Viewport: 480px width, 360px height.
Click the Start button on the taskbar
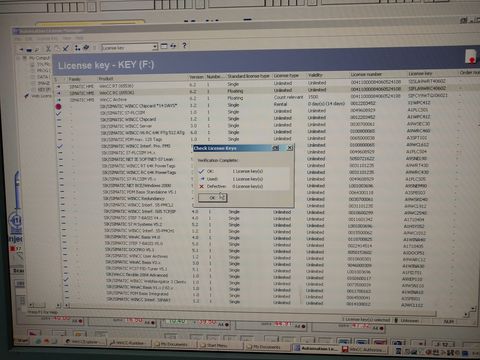tap(23, 341)
